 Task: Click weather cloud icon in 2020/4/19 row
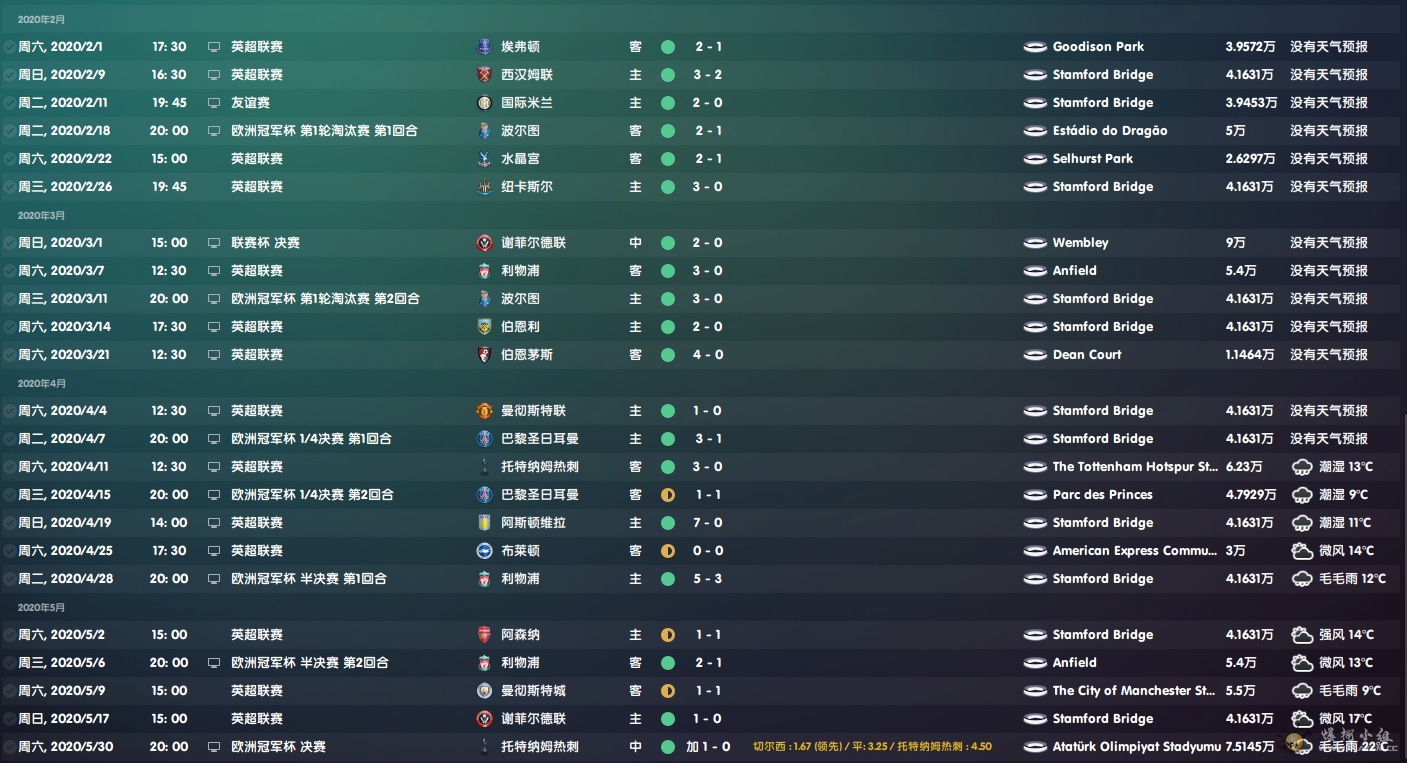coord(1302,522)
